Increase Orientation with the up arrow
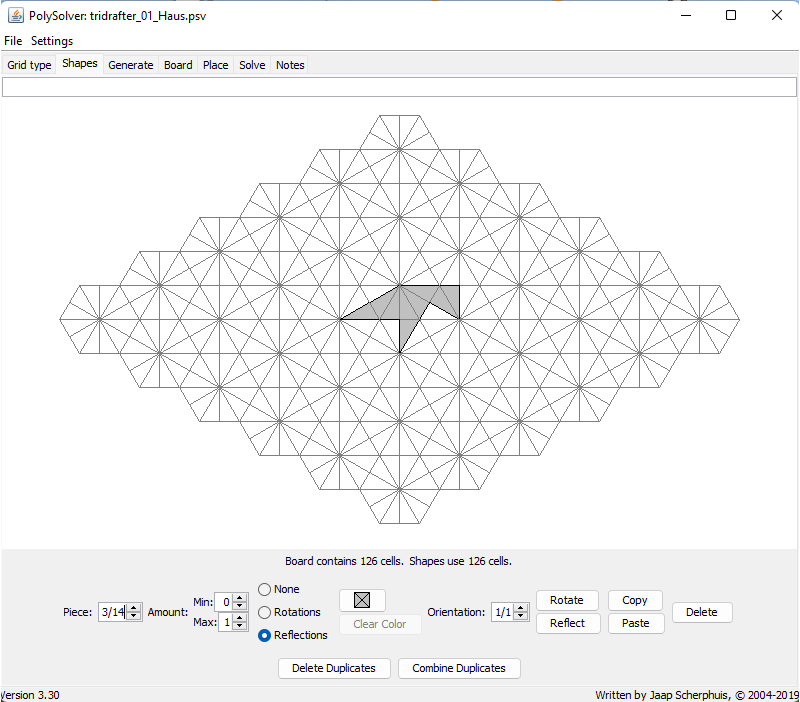 pos(520,608)
